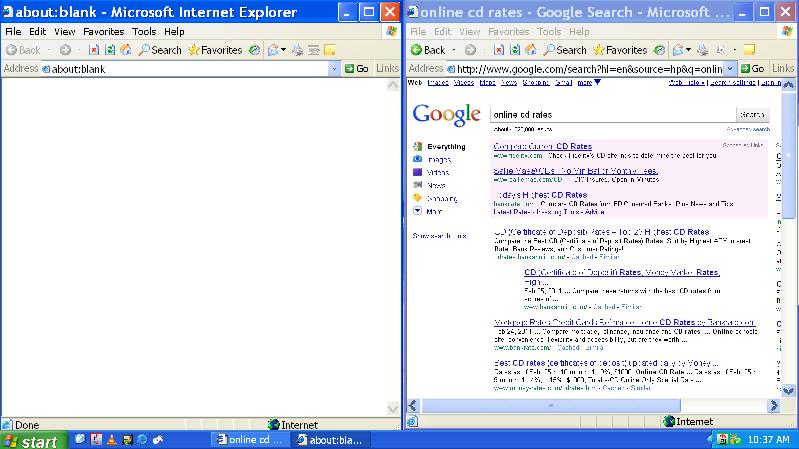799x449 pixels.
Task: Expand Mail dropdown arrow in the about:blank window
Action: [283, 50]
